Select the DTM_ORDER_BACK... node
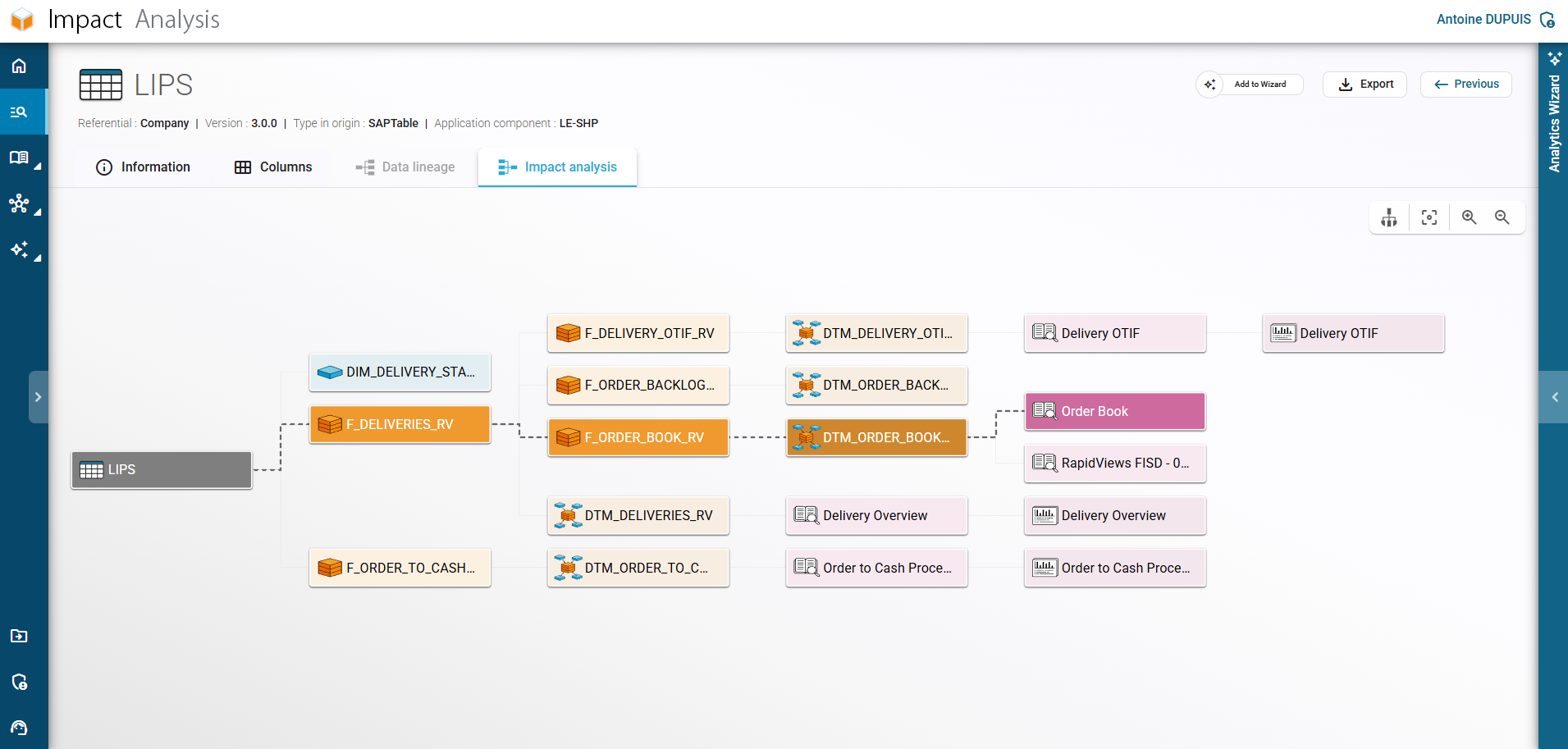 coord(876,386)
